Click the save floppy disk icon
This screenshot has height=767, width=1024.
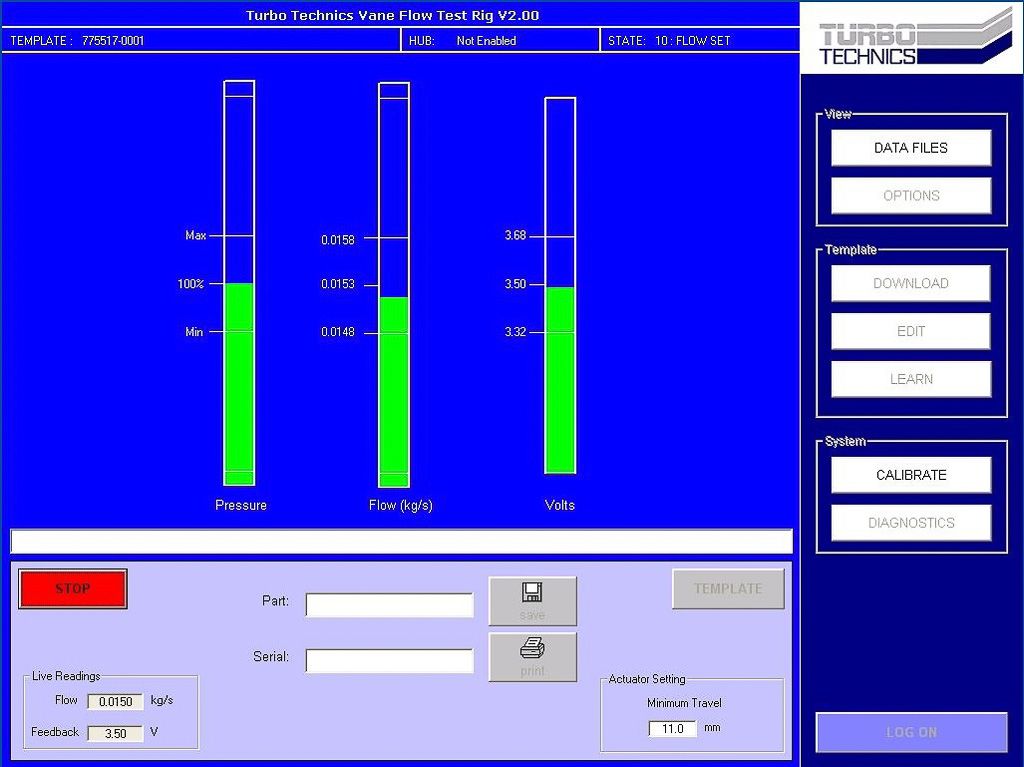click(x=532, y=593)
